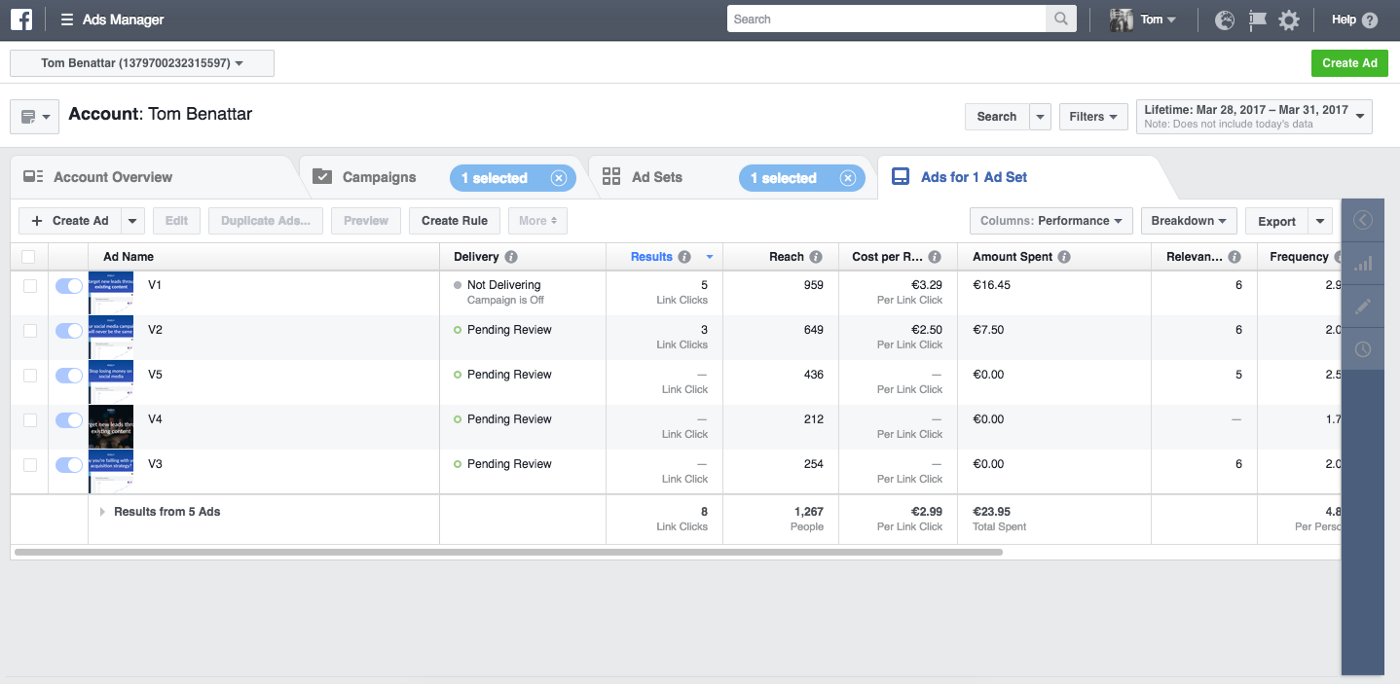Click the Facebook logo icon

click(21, 19)
